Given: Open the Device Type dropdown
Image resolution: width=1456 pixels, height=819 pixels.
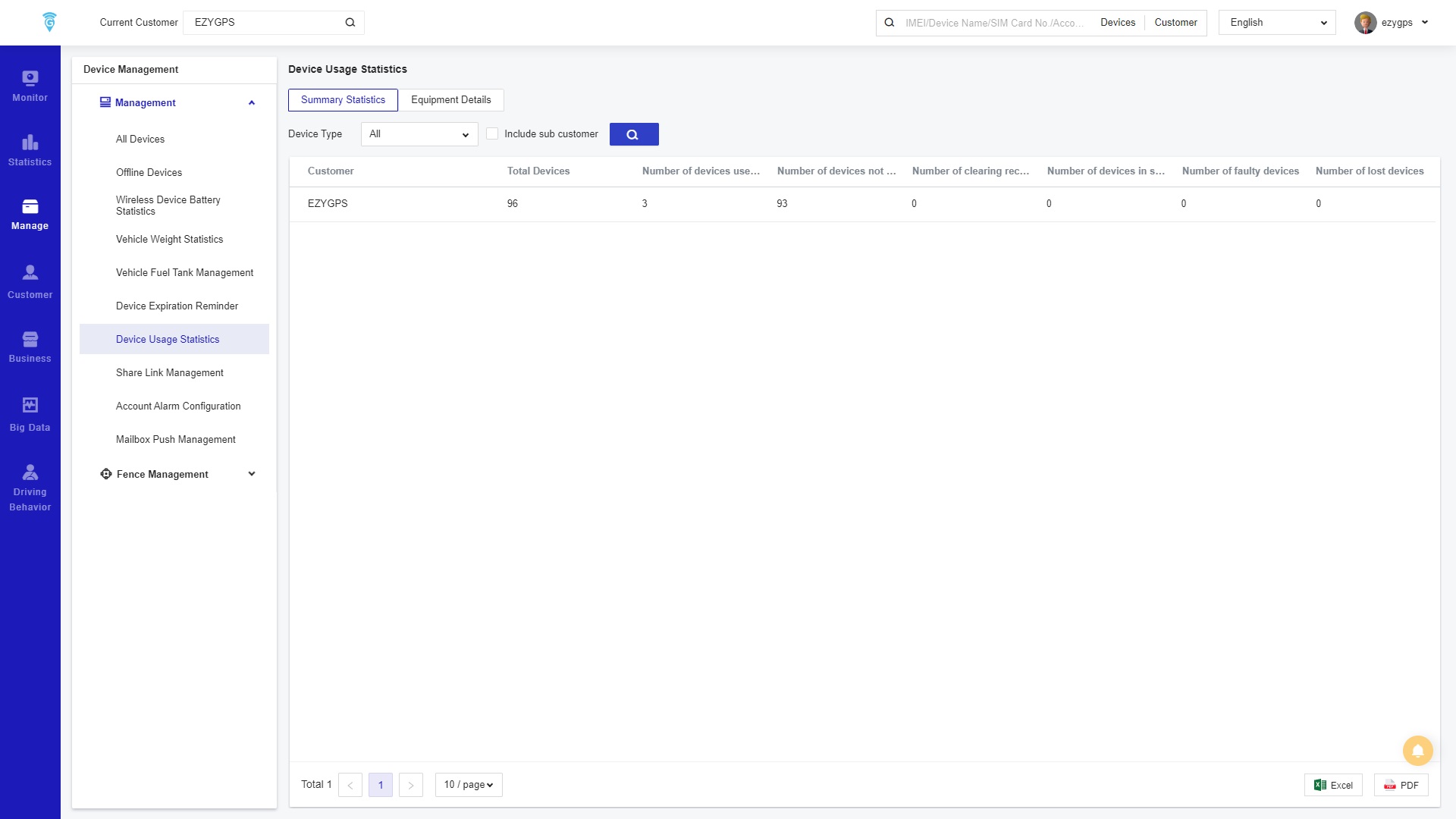Looking at the screenshot, I should click(x=419, y=134).
